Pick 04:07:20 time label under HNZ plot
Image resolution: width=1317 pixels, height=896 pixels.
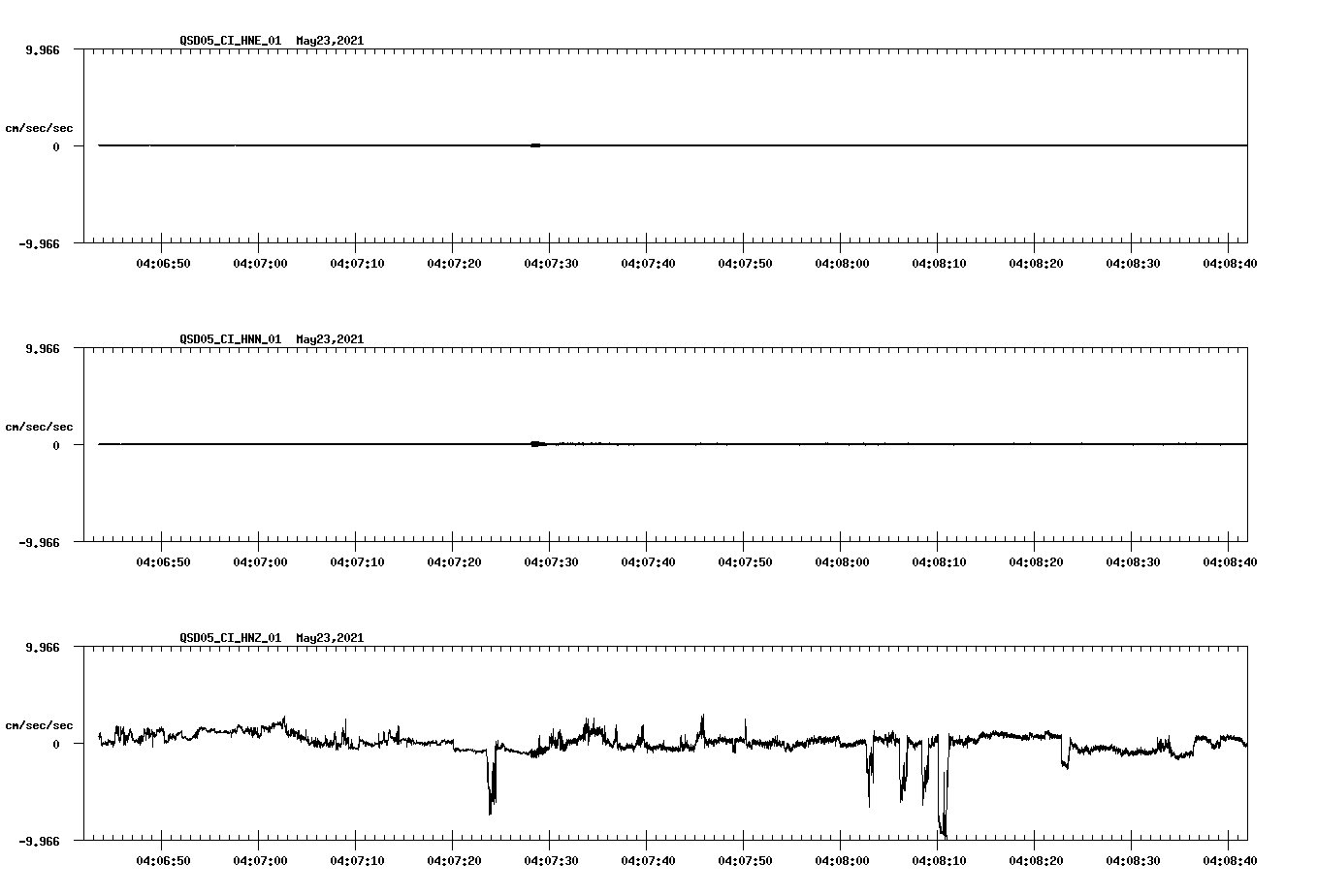(x=454, y=861)
